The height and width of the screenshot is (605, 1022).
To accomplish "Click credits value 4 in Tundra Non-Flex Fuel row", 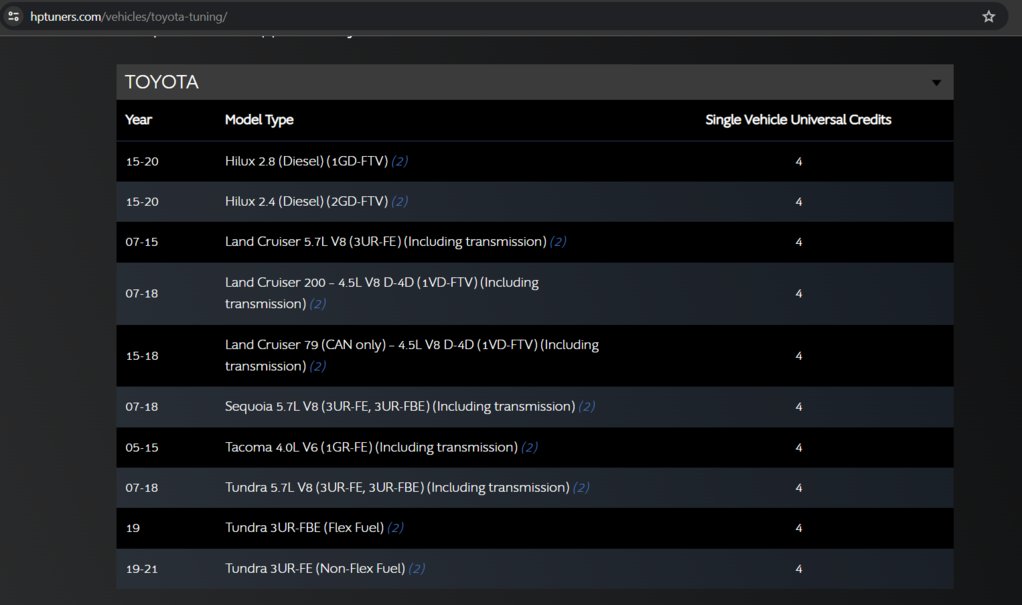I will tap(798, 569).
